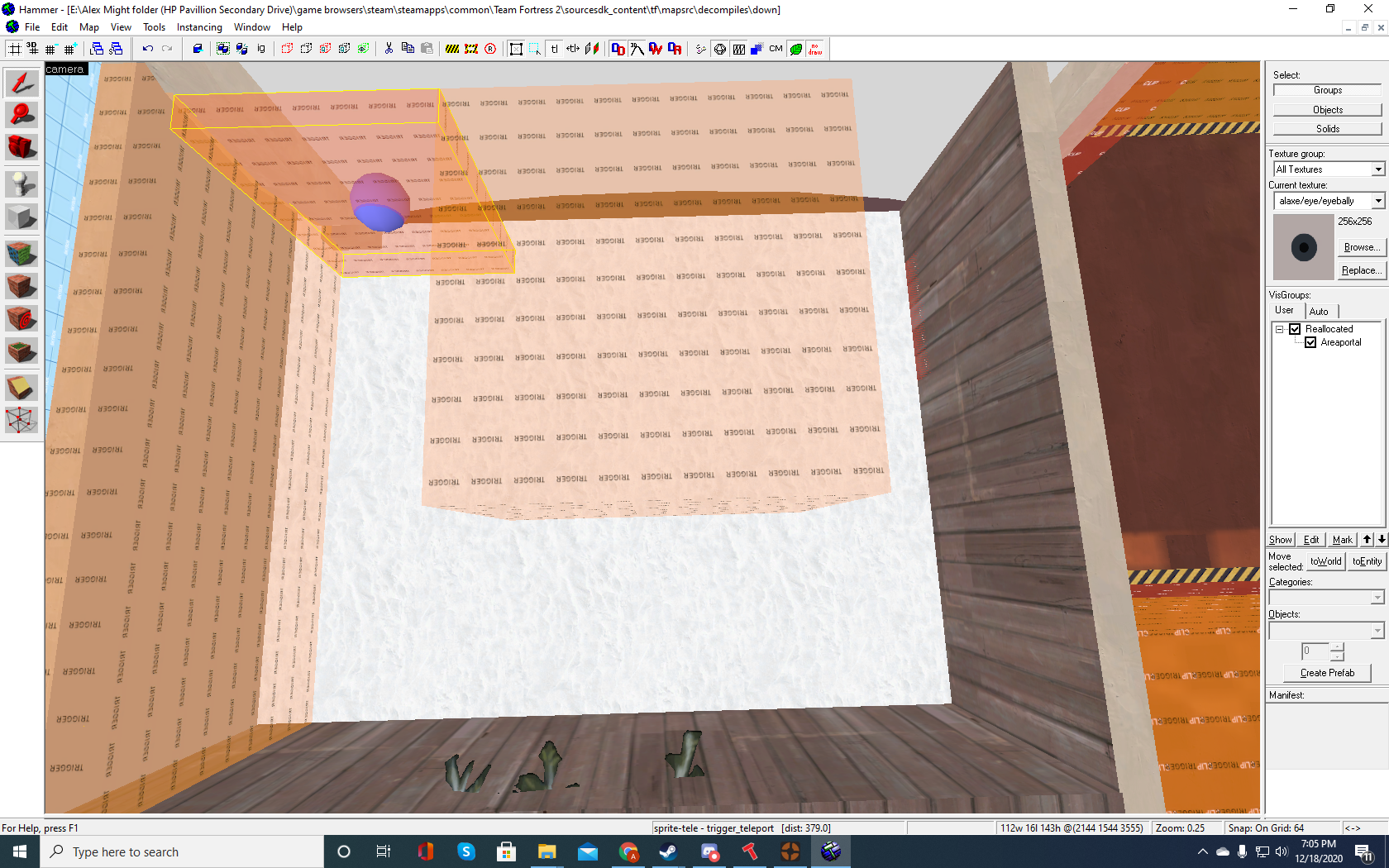Screen dimensions: 1389x868
Task: Open the File menu
Action: (x=32, y=27)
